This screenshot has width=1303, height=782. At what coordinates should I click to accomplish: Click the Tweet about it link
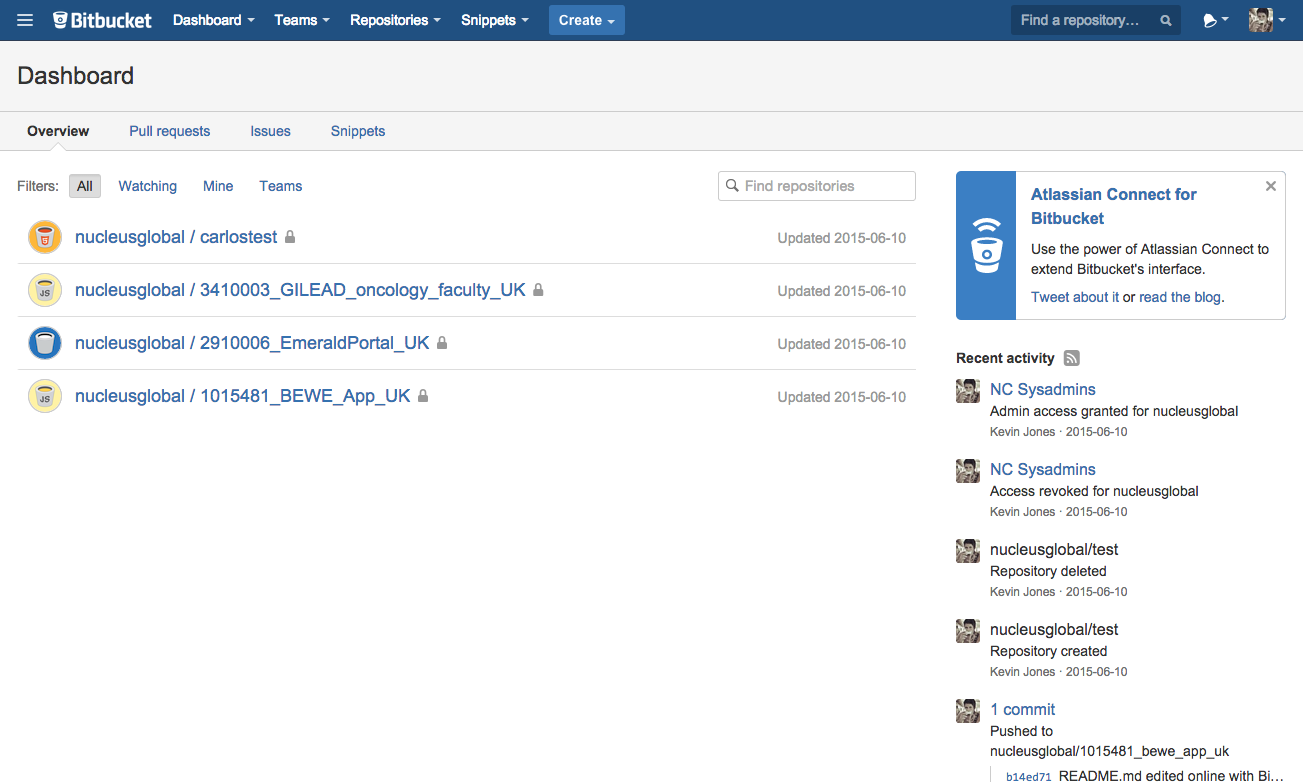coord(1075,297)
